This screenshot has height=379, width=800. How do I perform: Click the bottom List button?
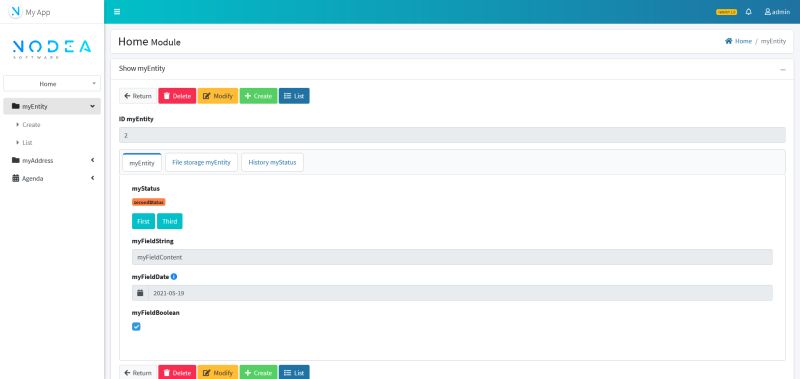click(294, 372)
